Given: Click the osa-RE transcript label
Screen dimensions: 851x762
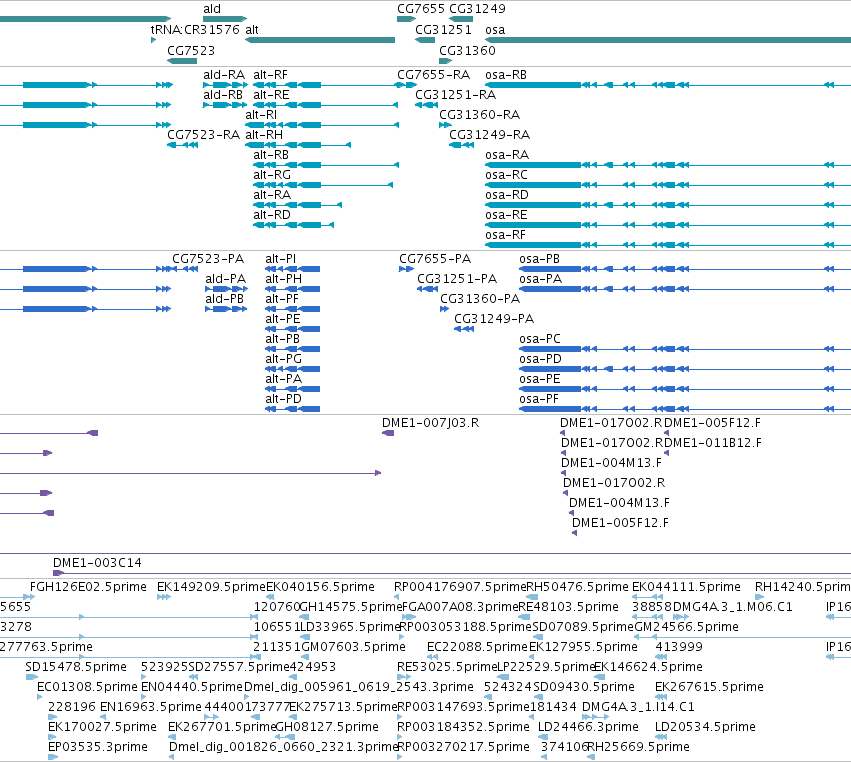Looking at the screenshot, I should pyautogui.click(x=506, y=215).
